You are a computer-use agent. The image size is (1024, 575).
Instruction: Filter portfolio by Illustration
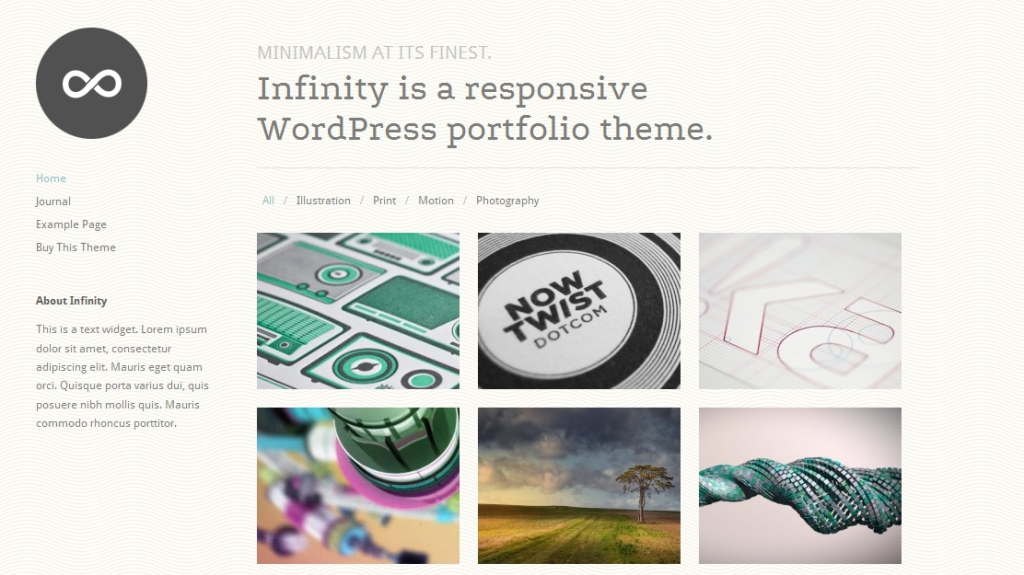tap(323, 201)
